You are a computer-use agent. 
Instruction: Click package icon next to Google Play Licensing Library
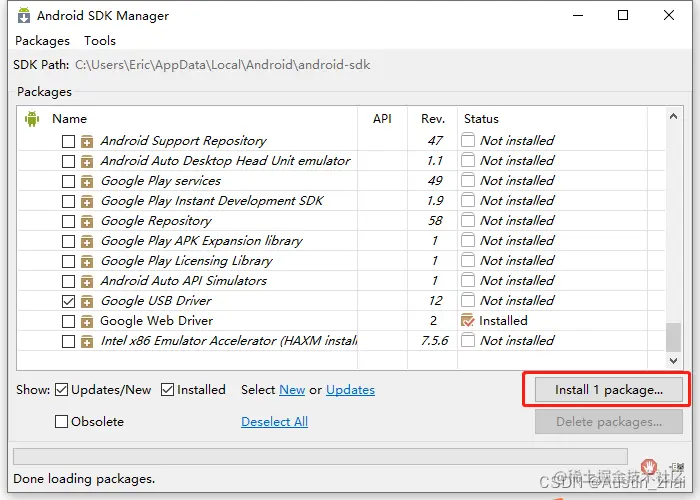pyautogui.click(x=87, y=262)
